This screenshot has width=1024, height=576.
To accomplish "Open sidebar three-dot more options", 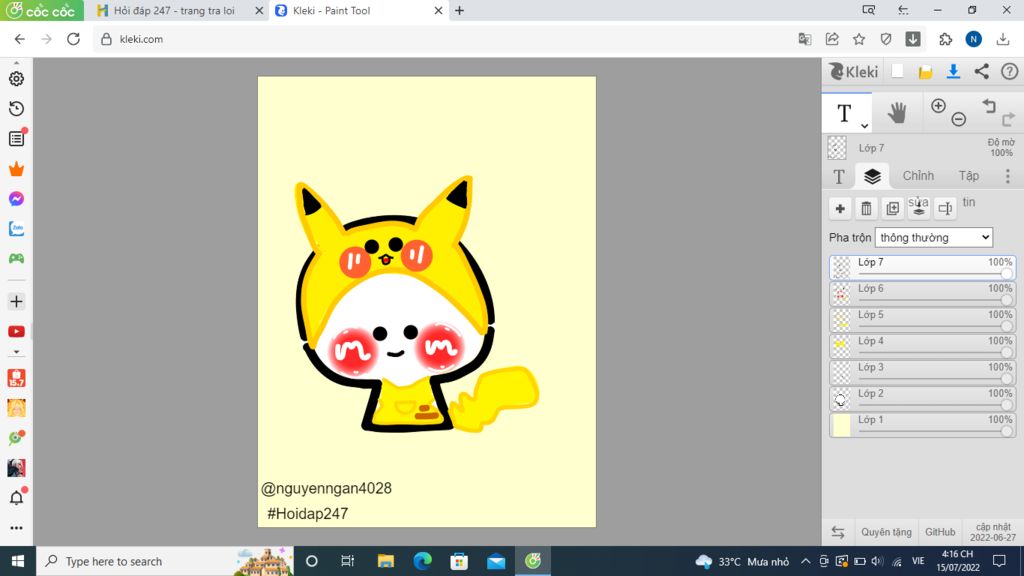I will point(16,528).
